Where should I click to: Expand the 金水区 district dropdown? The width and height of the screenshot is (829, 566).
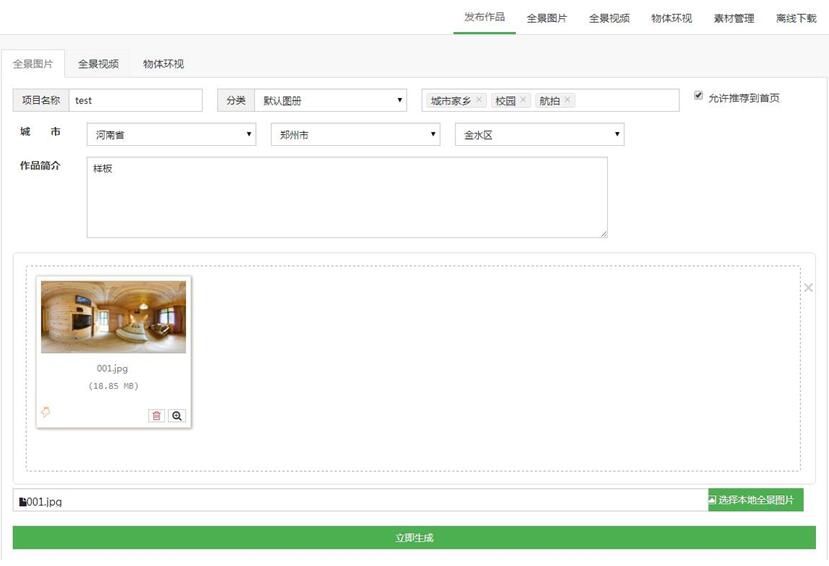(x=539, y=134)
